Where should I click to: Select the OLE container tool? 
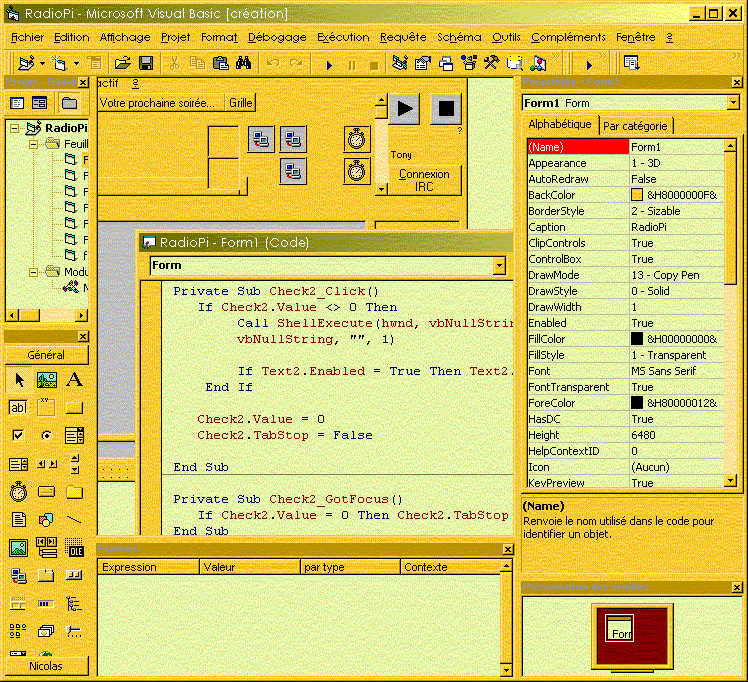pos(74,548)
